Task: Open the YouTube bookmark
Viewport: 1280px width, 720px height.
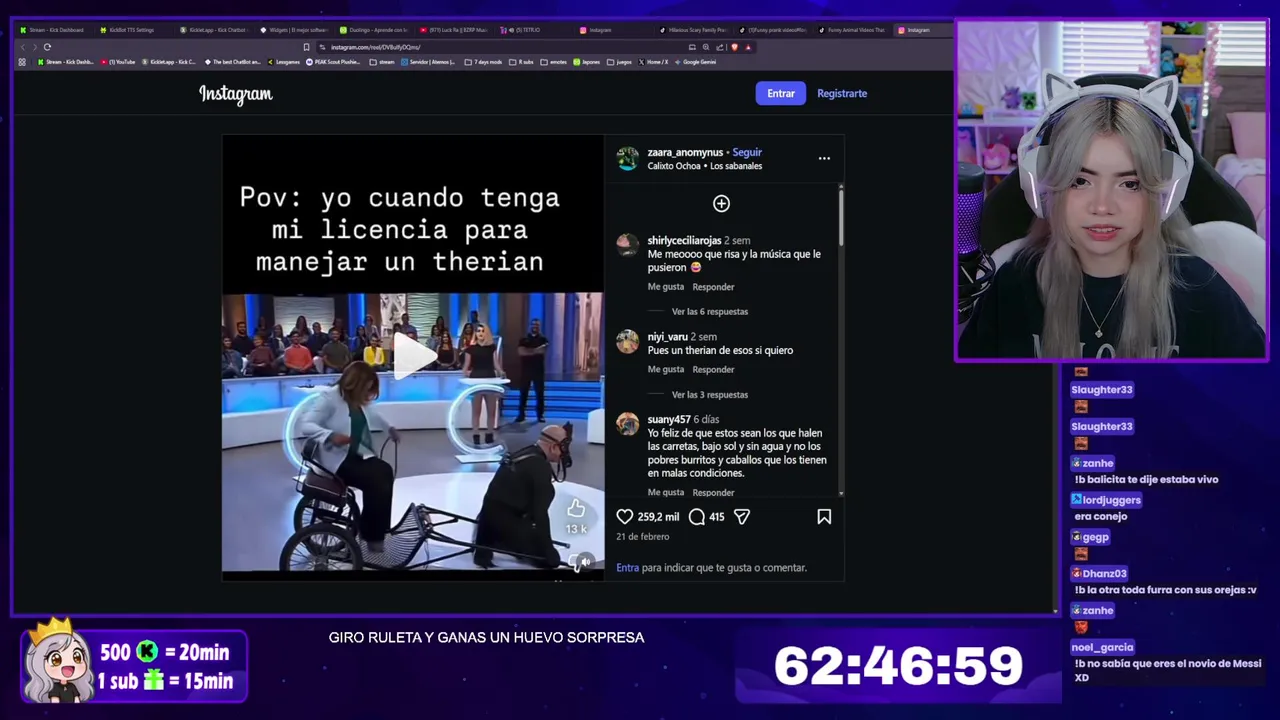Action: click(118, 62)
